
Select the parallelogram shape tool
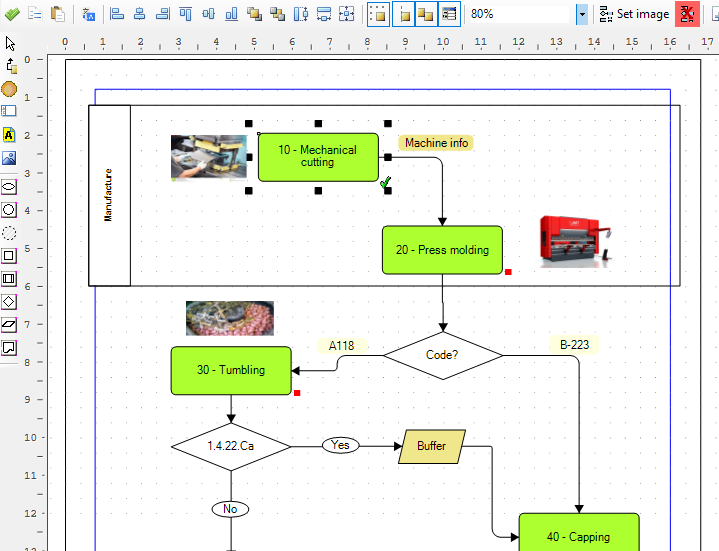click(9, 325)
